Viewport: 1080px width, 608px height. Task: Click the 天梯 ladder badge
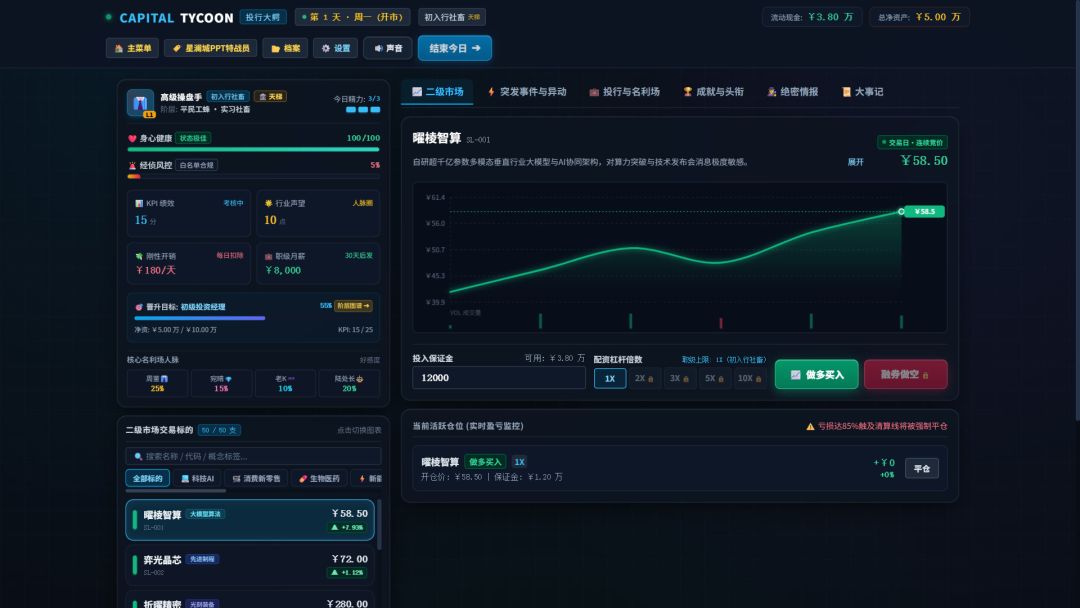point(270,96)
